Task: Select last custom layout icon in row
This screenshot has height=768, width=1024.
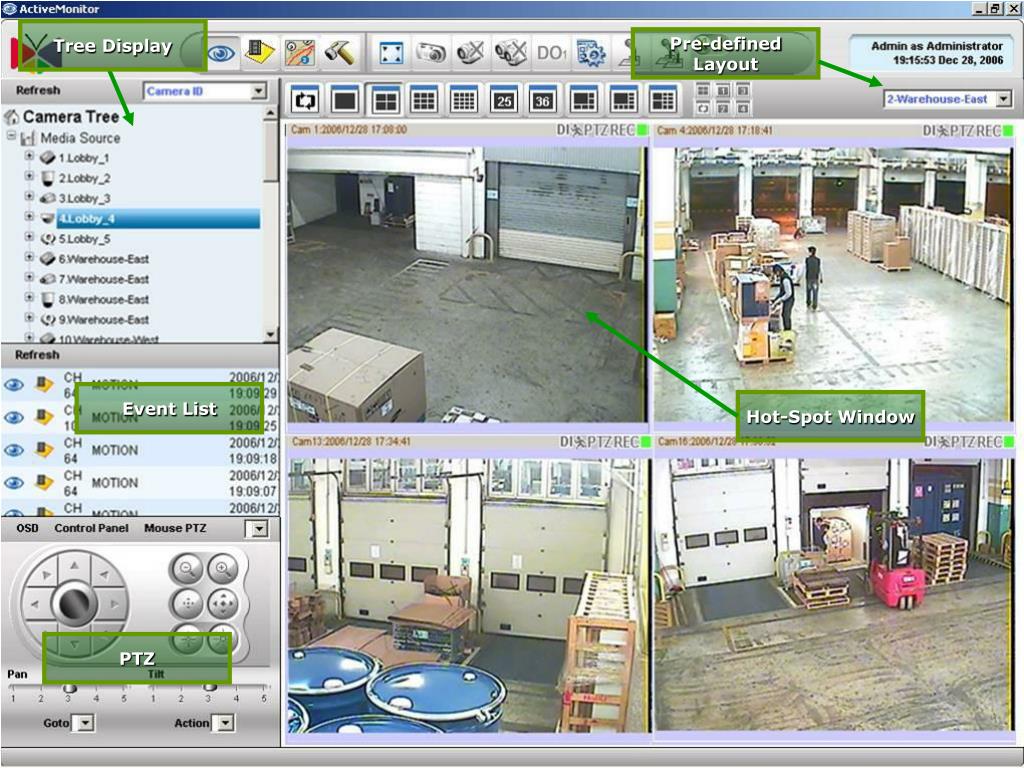Action: pos(663,100)
